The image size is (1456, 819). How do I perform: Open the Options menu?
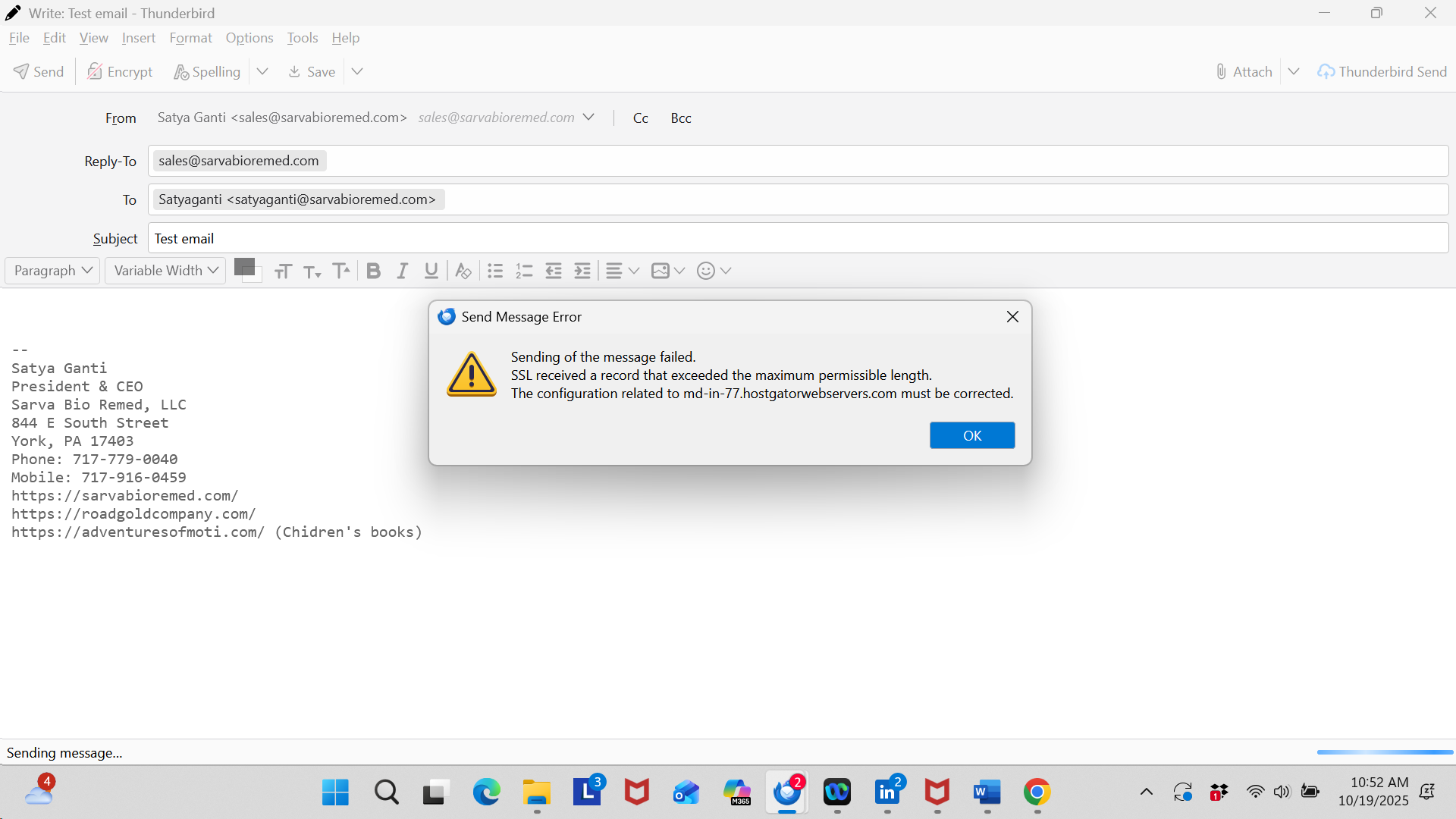click(x=249, y=38)
